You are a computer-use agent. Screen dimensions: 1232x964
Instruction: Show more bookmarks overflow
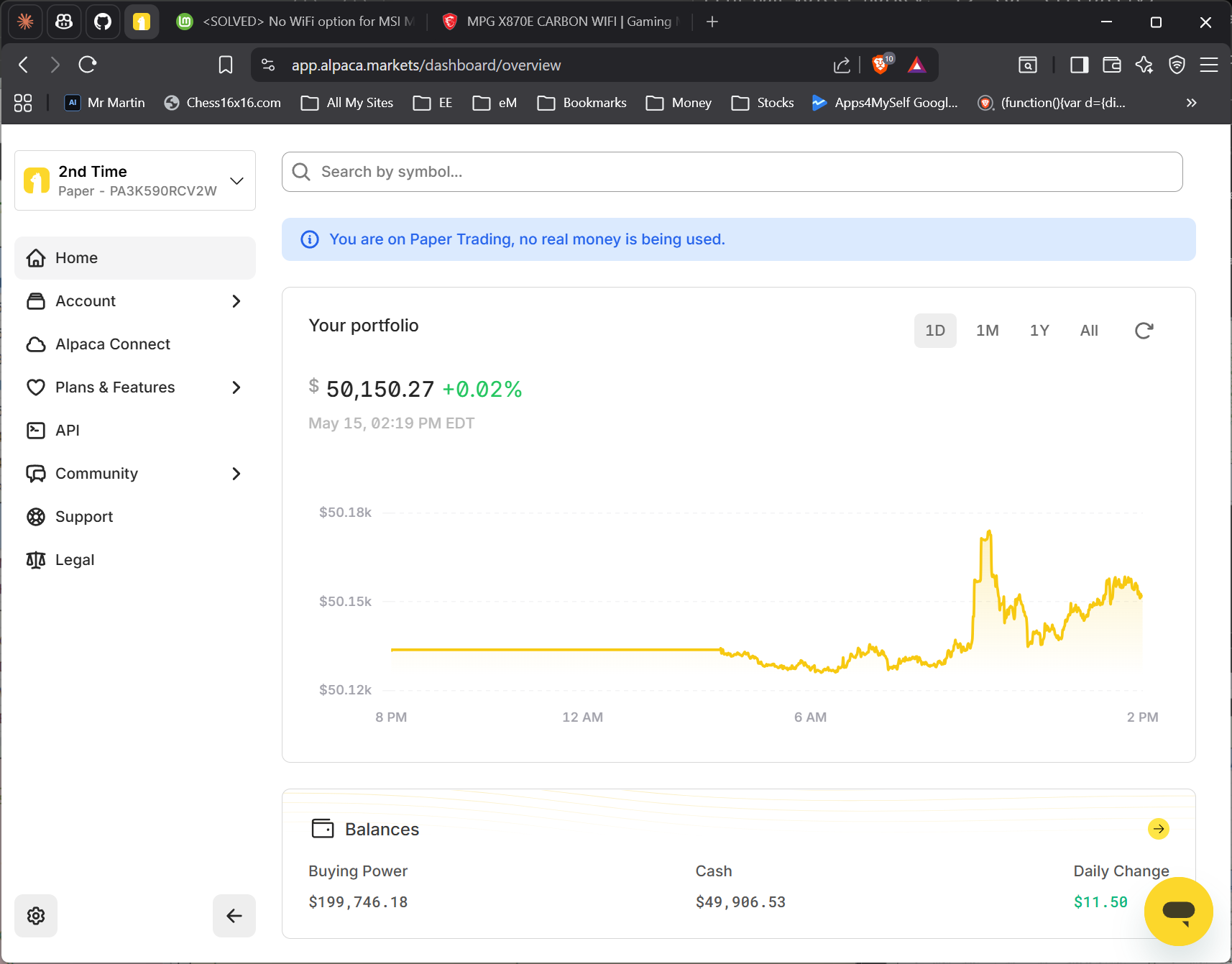click(x=1191, y=103)
